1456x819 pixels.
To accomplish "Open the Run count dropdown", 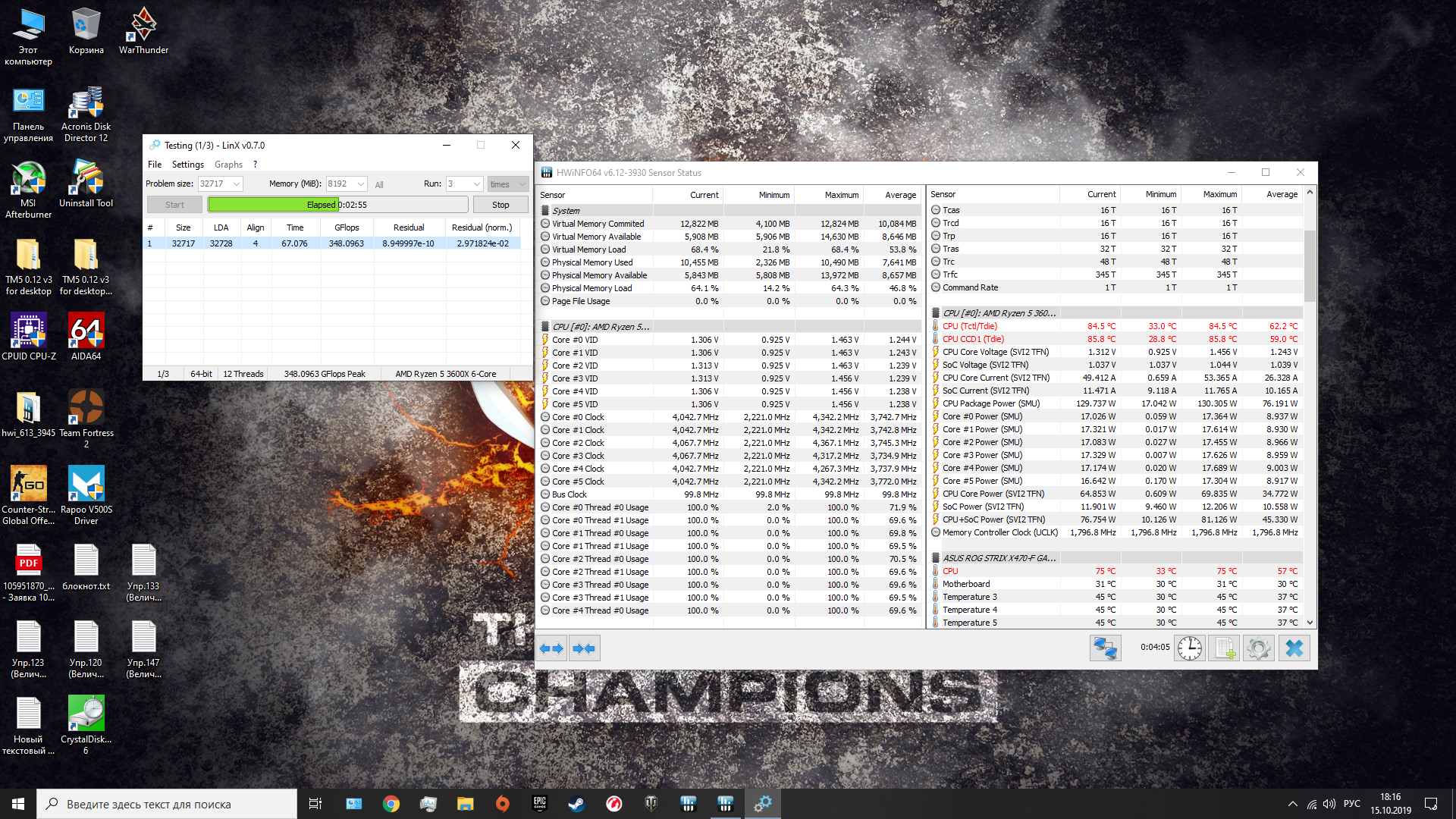I will tap(476, 184).
